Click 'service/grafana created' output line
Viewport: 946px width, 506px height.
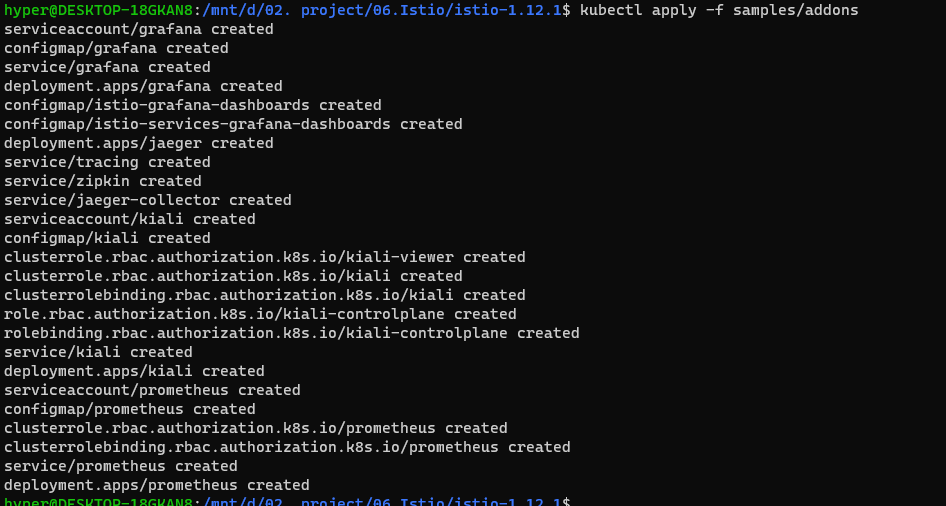click(107, 67)
